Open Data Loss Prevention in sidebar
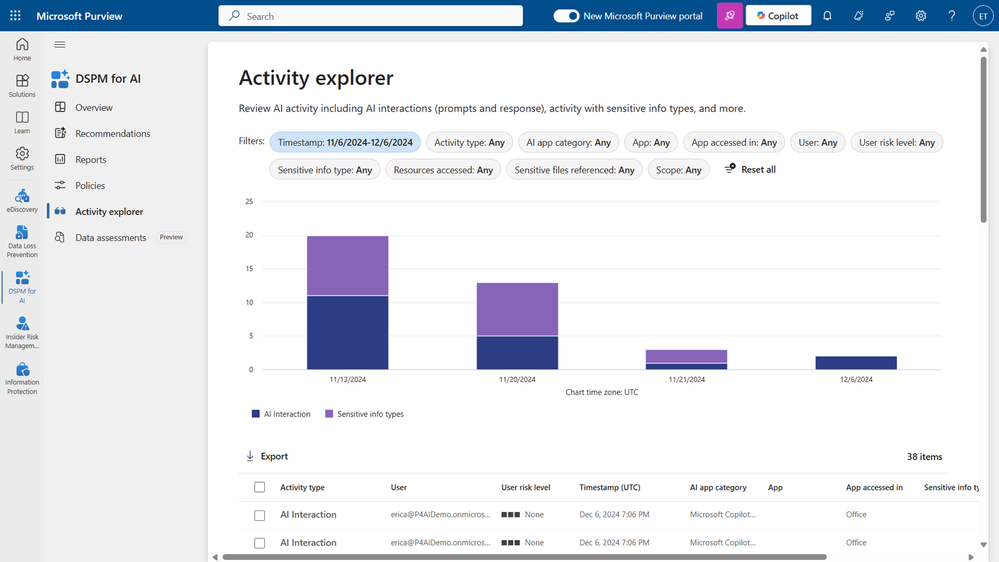 pyautogui.click(x=22, y=241)
